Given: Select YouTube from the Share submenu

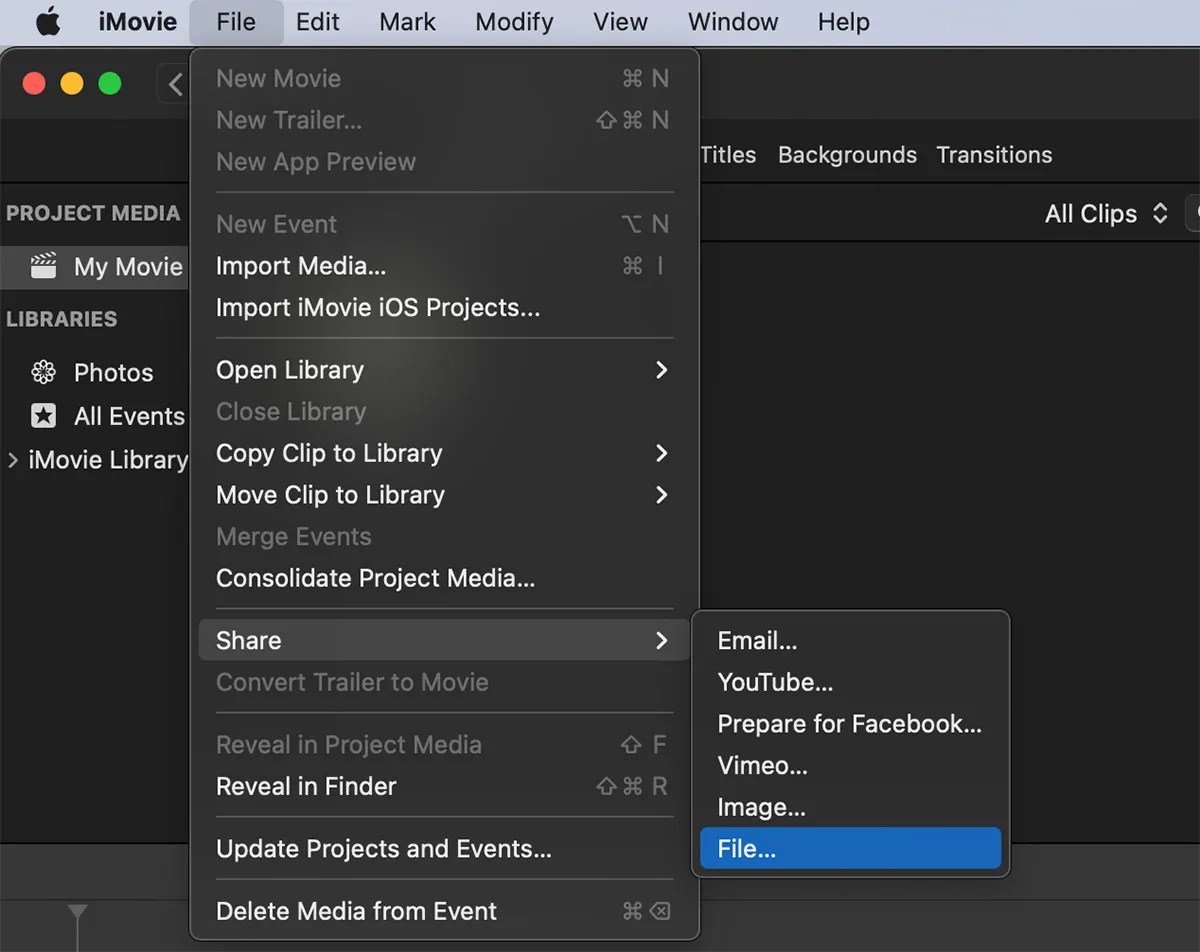Looking at the screenshot, I should click(775, 682).
